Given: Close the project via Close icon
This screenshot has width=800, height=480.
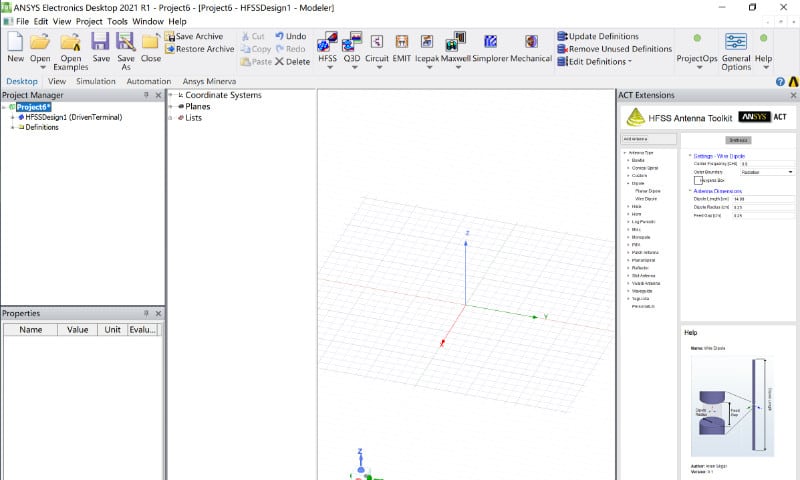Looking at the screenshot, I should [x=151, y=42].
